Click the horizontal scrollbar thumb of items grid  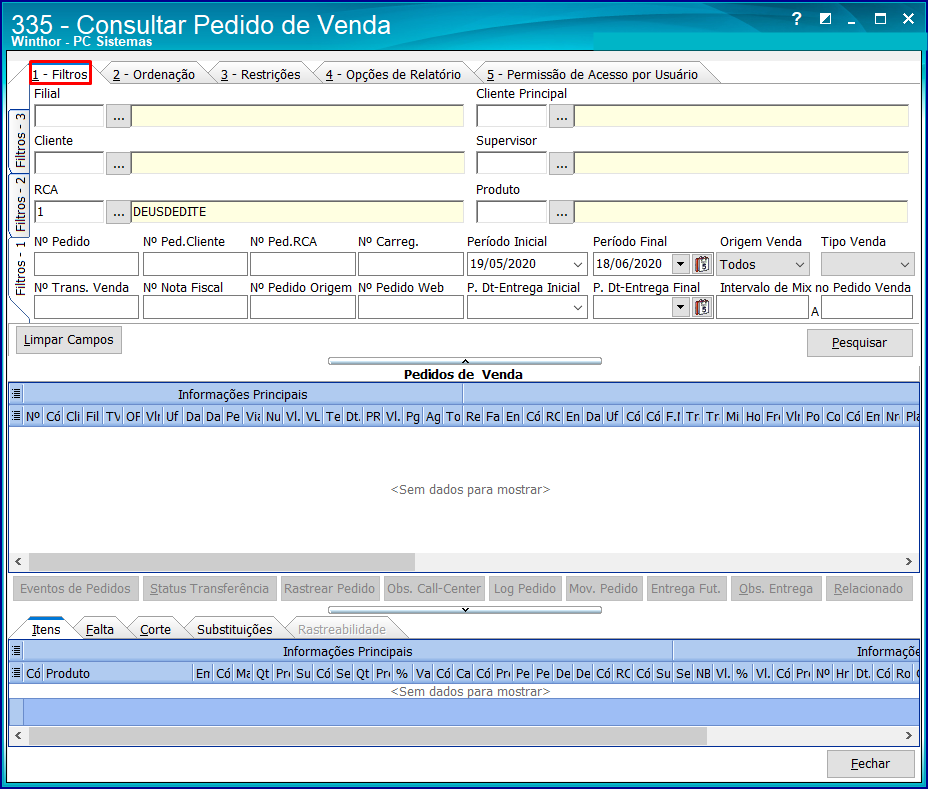368,735
